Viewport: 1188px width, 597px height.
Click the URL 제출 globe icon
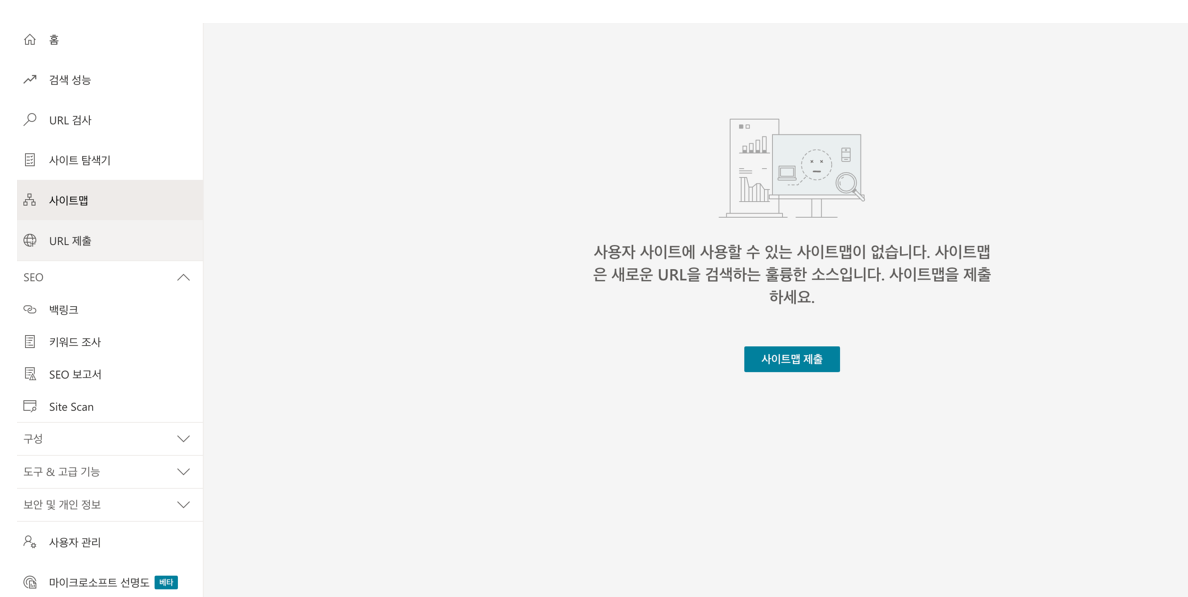click(30, 240)
